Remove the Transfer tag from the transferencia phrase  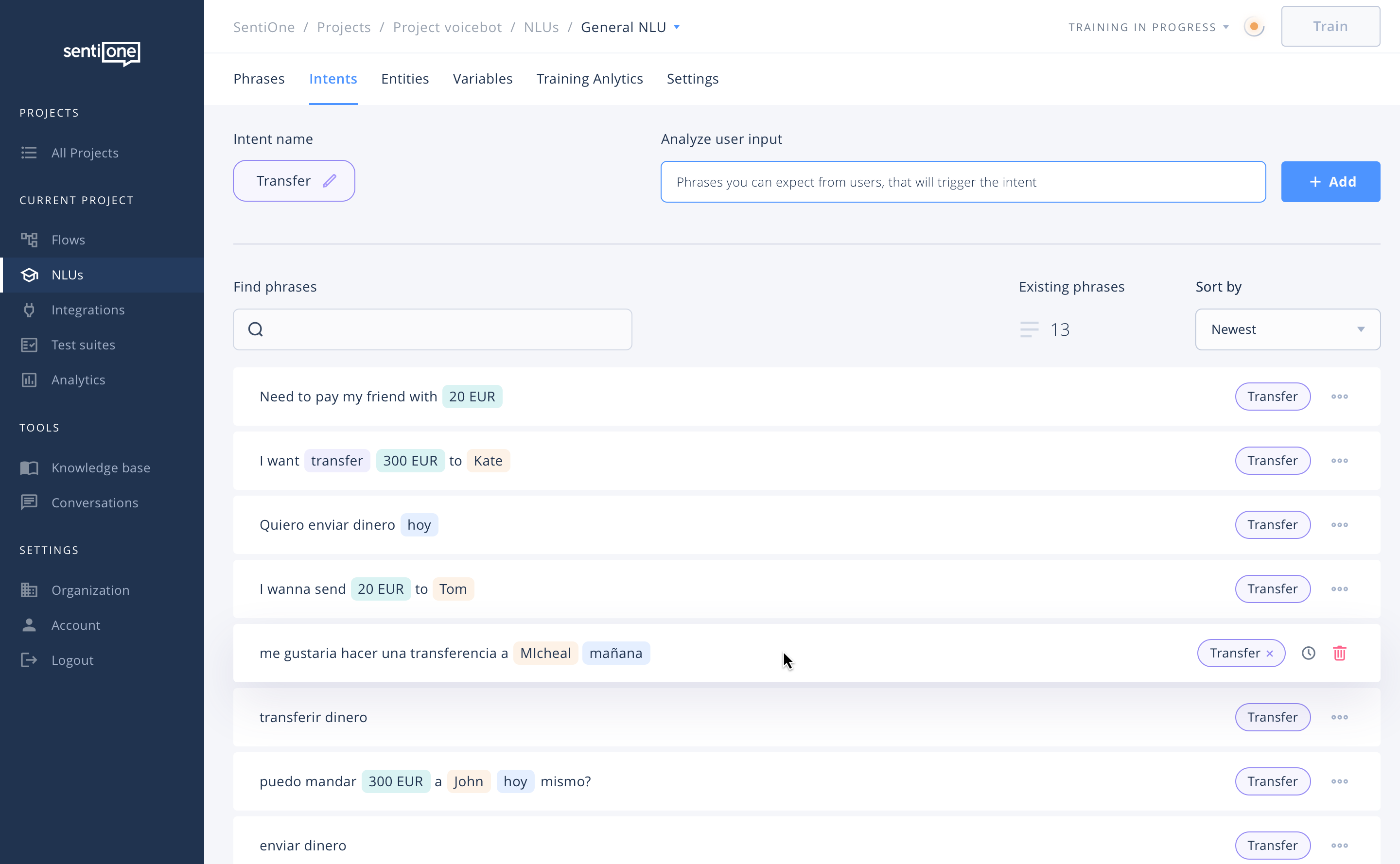point(1269,653)
